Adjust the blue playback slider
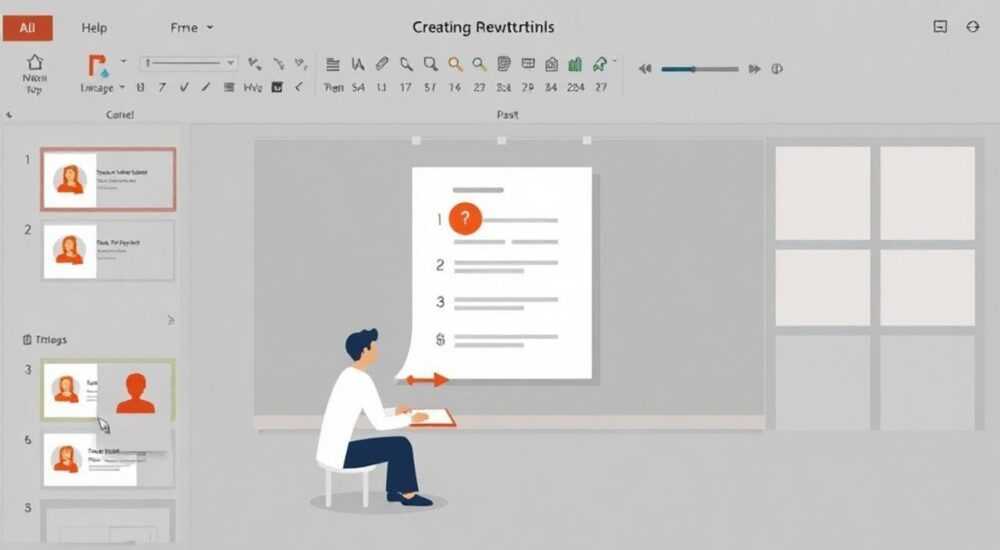Image resolution: width=1000 pixels, height=550 pixels. pos(700,69)
